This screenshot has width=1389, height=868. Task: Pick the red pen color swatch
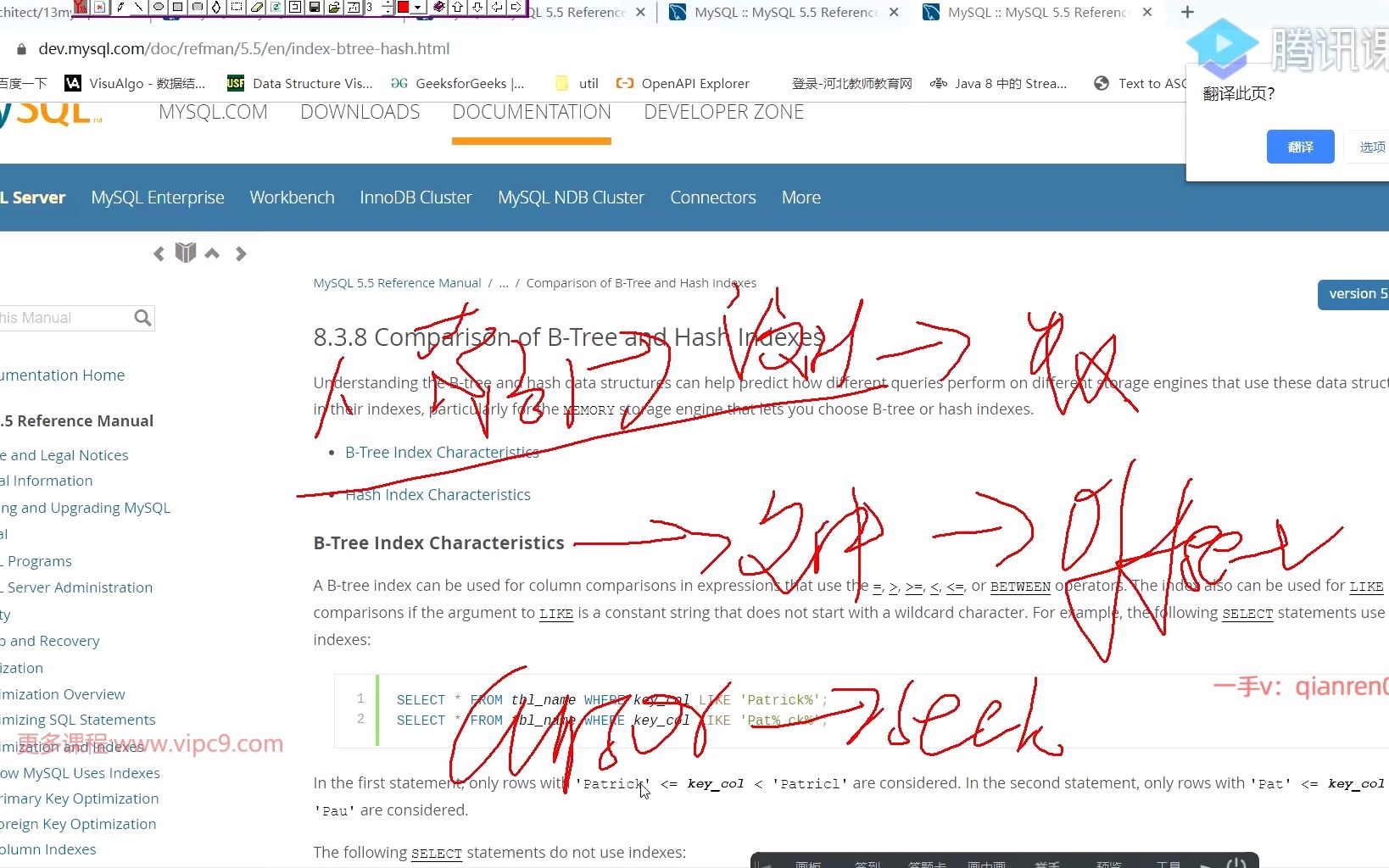point(403,7)
